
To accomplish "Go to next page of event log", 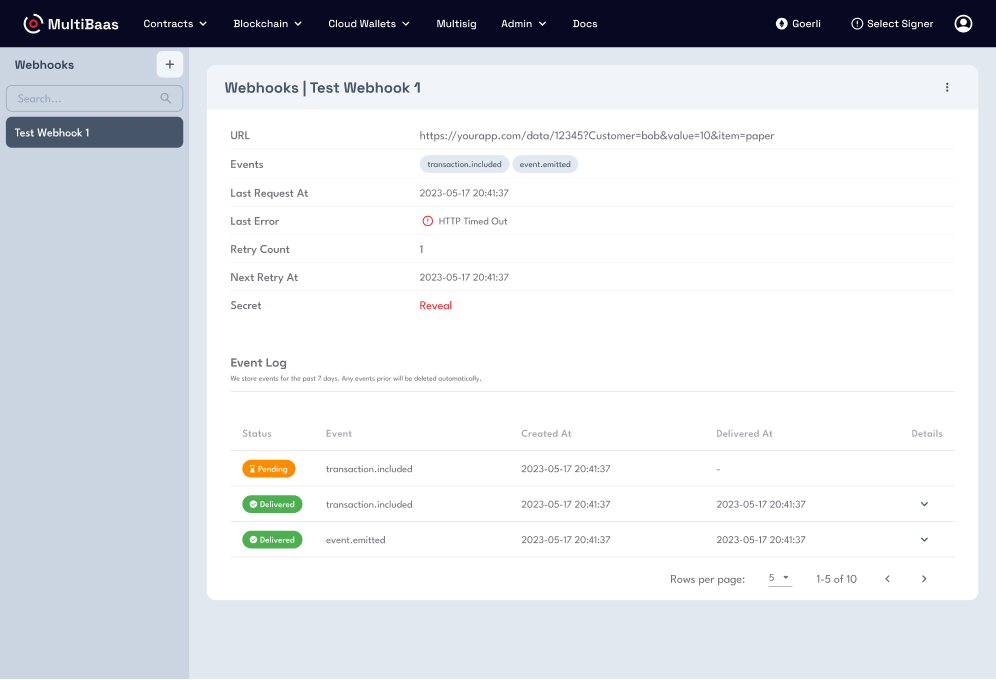I will point(924,579).
